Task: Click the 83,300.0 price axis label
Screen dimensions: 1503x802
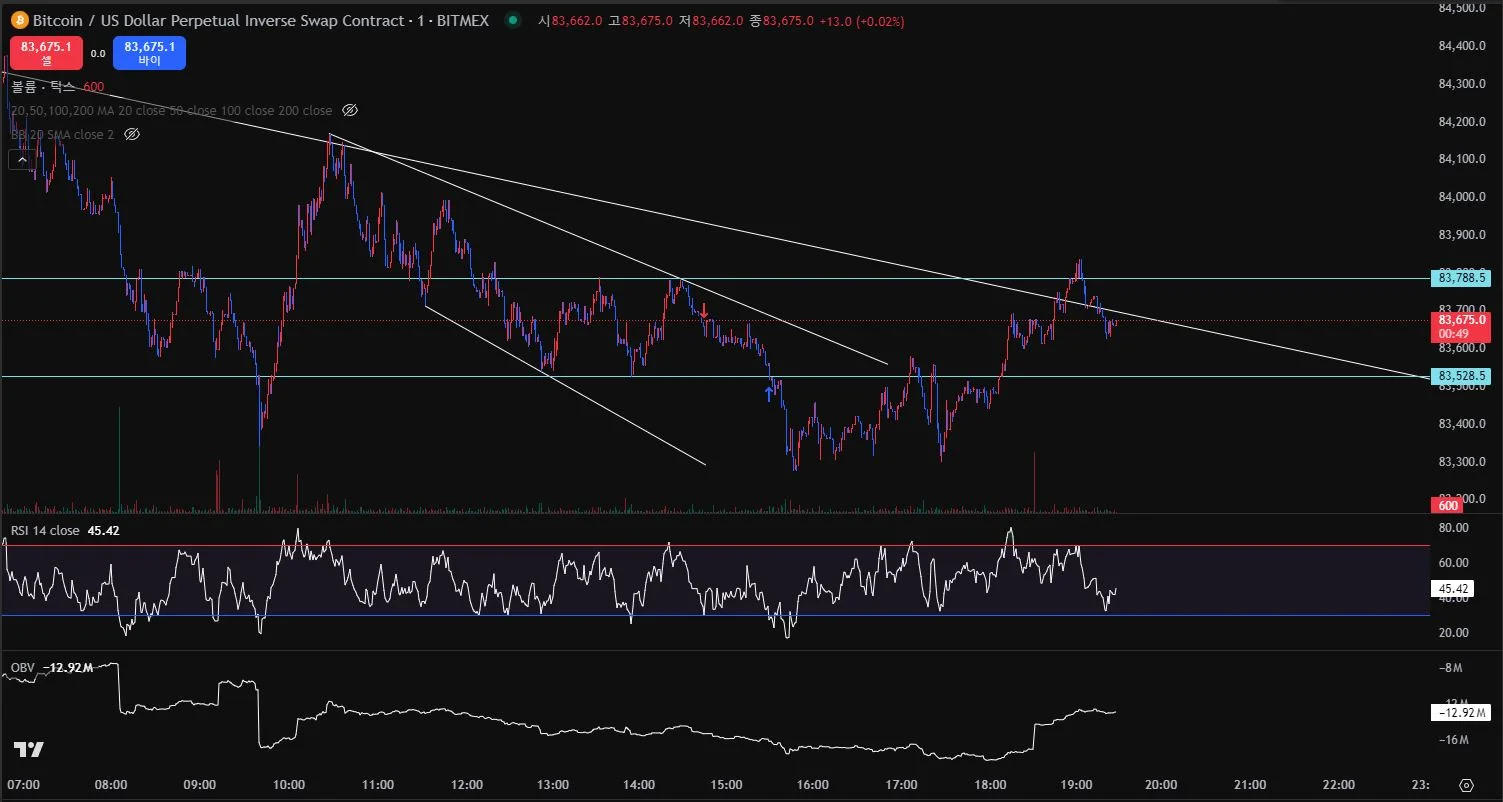Action: (1462, 462)
